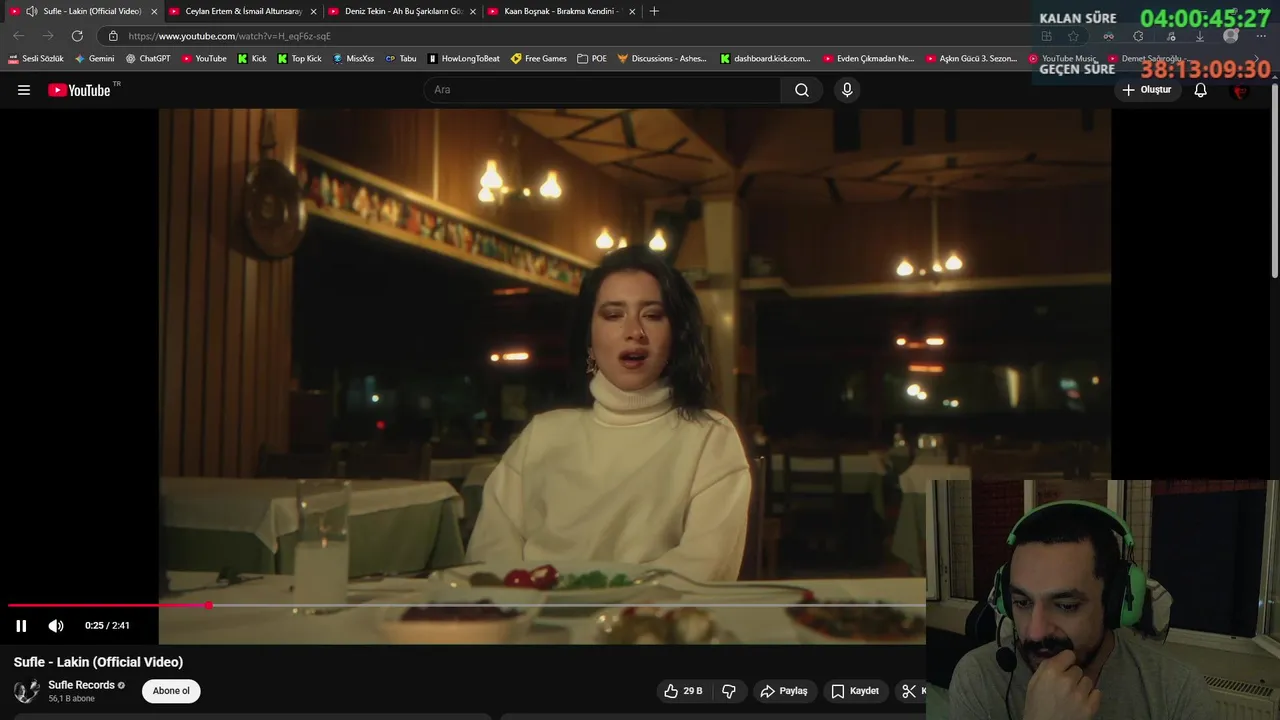This screenshot has height=720, width=1280.
Task: Open the YouTube hamburger guide menu
Action: pyautogui.click(x=24, y=90)
